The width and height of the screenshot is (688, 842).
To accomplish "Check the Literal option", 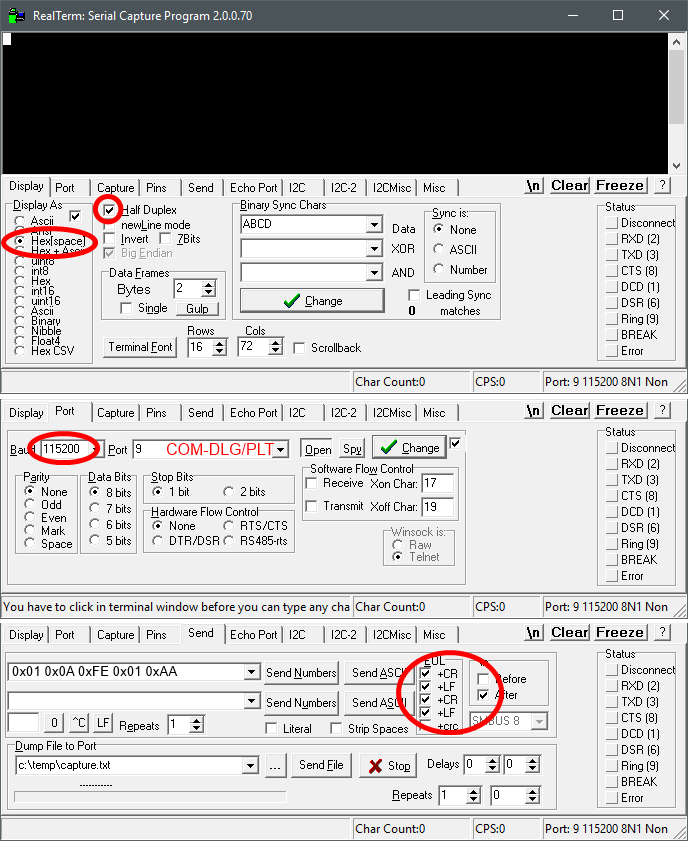I will 272,729.
